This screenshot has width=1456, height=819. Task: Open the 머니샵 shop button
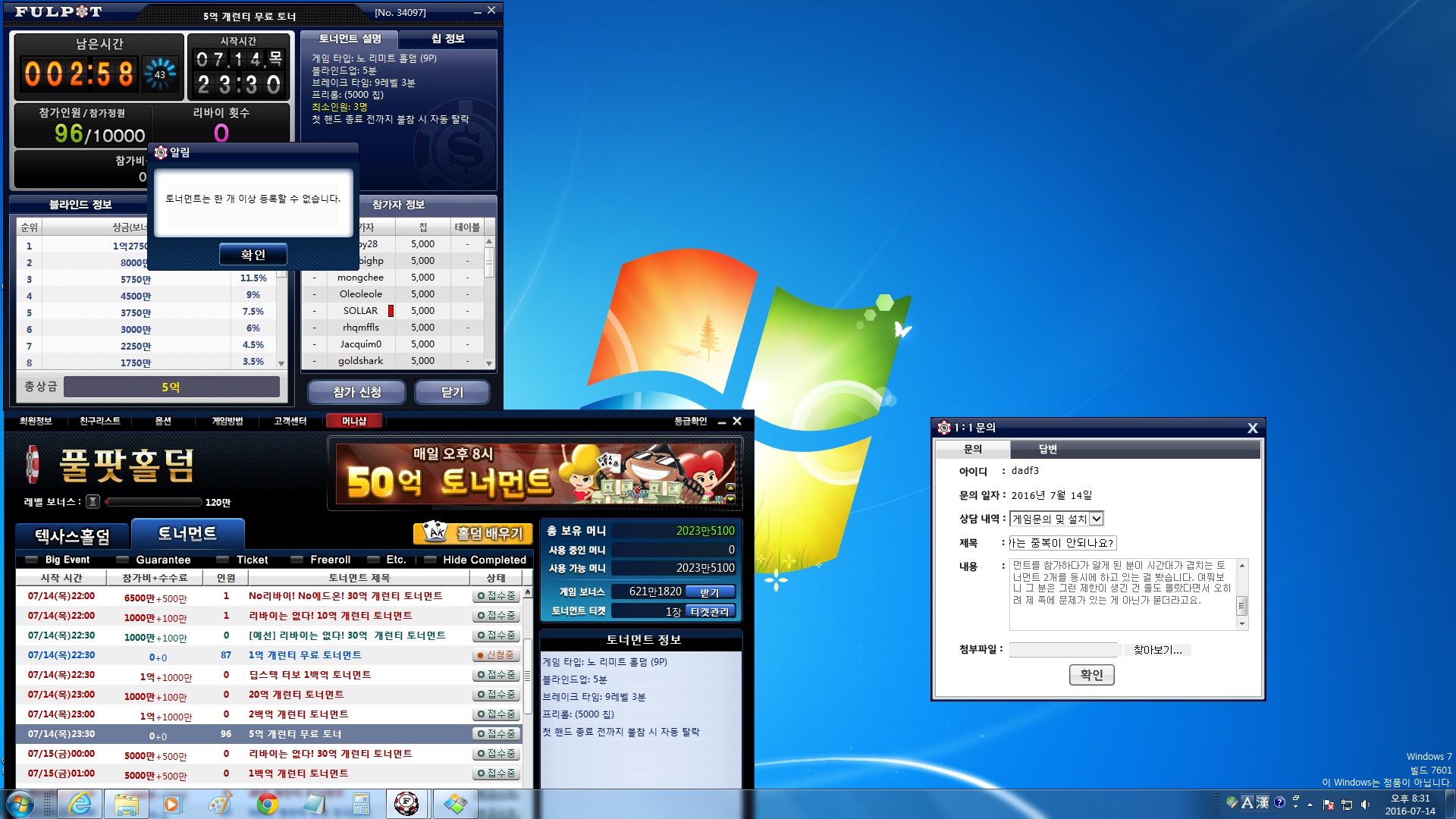point(354,421)
